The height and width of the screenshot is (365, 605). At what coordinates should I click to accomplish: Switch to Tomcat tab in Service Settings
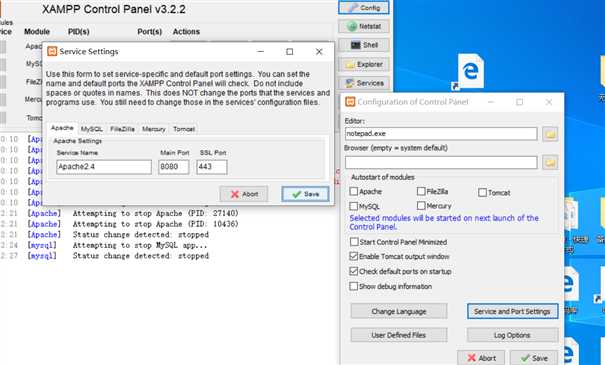click(x=184, y=129)
